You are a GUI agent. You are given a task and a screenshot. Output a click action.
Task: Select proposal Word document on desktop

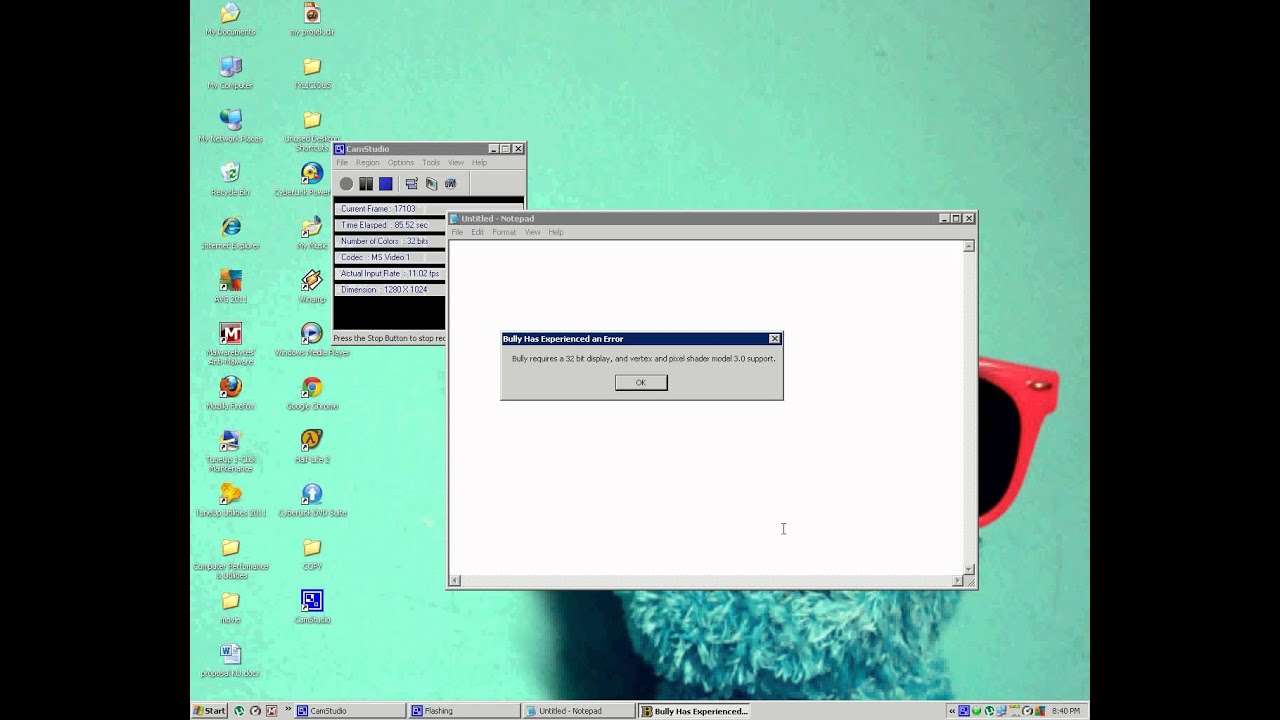pyautogui.click(x=230, y=661)
